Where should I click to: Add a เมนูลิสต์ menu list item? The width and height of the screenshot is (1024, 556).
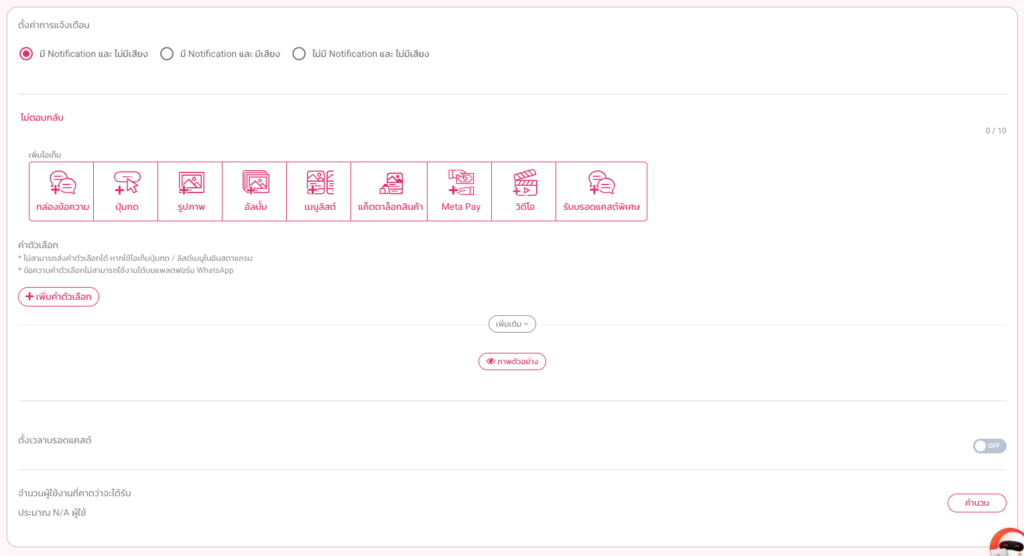(319, 191)
